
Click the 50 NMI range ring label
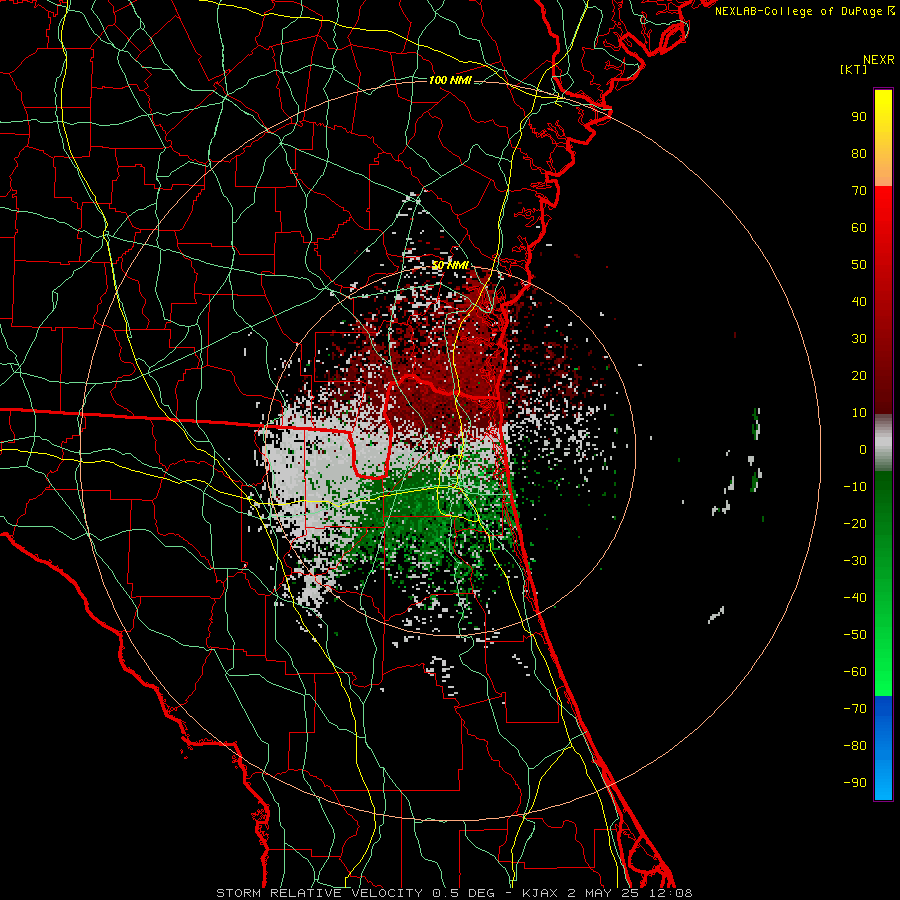click(450, 266)
